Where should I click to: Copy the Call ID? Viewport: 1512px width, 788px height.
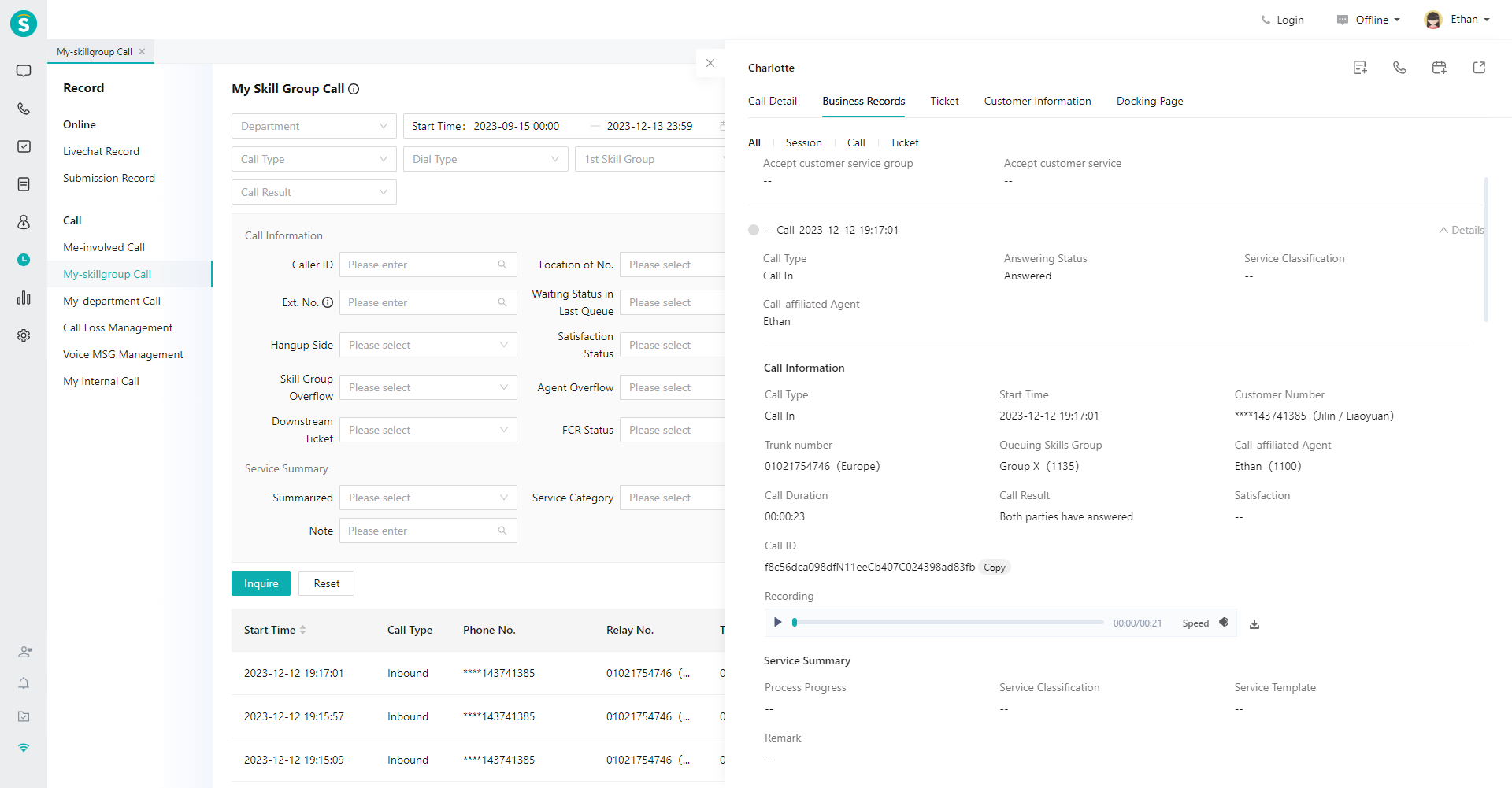(995, 568)
